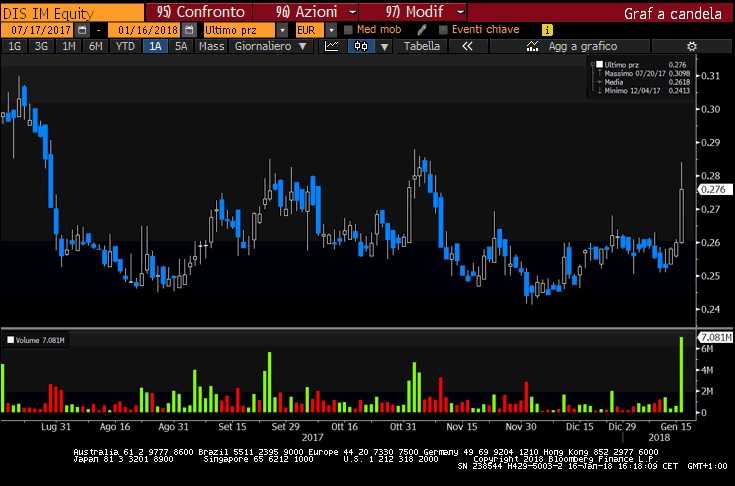Click the Agg a grafico button text
Image resolution: width=735 pixels, height=486 pixels.
(583, 46)
